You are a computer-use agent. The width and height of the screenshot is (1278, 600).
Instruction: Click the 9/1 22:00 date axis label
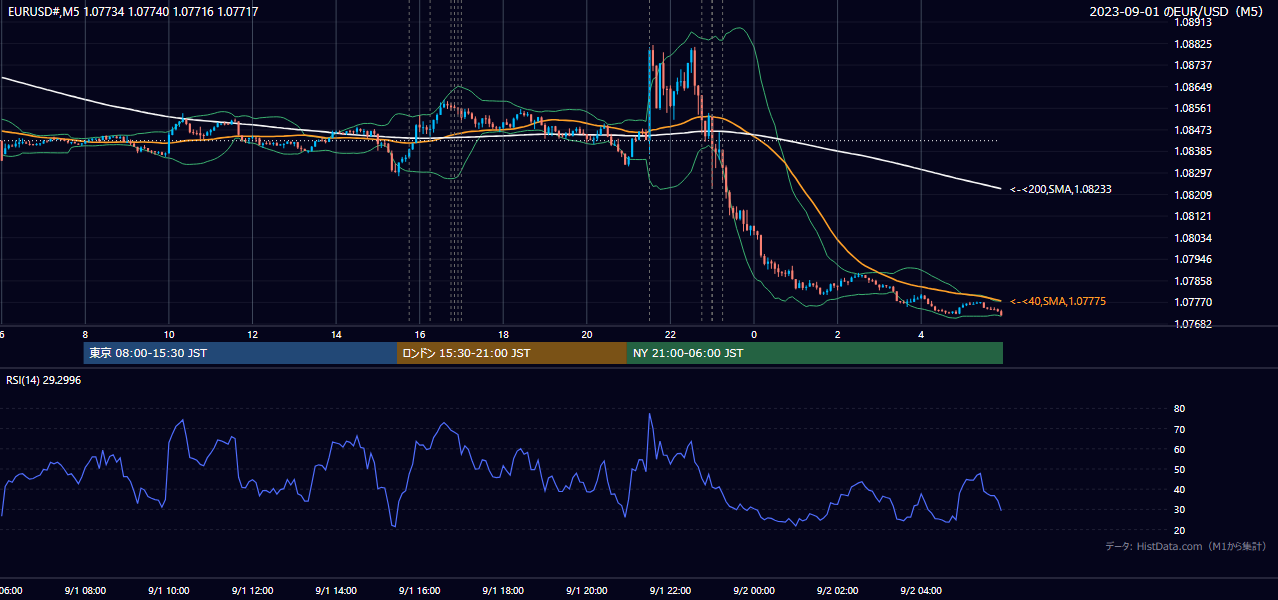pyautogui.click(x=671, y=591)
